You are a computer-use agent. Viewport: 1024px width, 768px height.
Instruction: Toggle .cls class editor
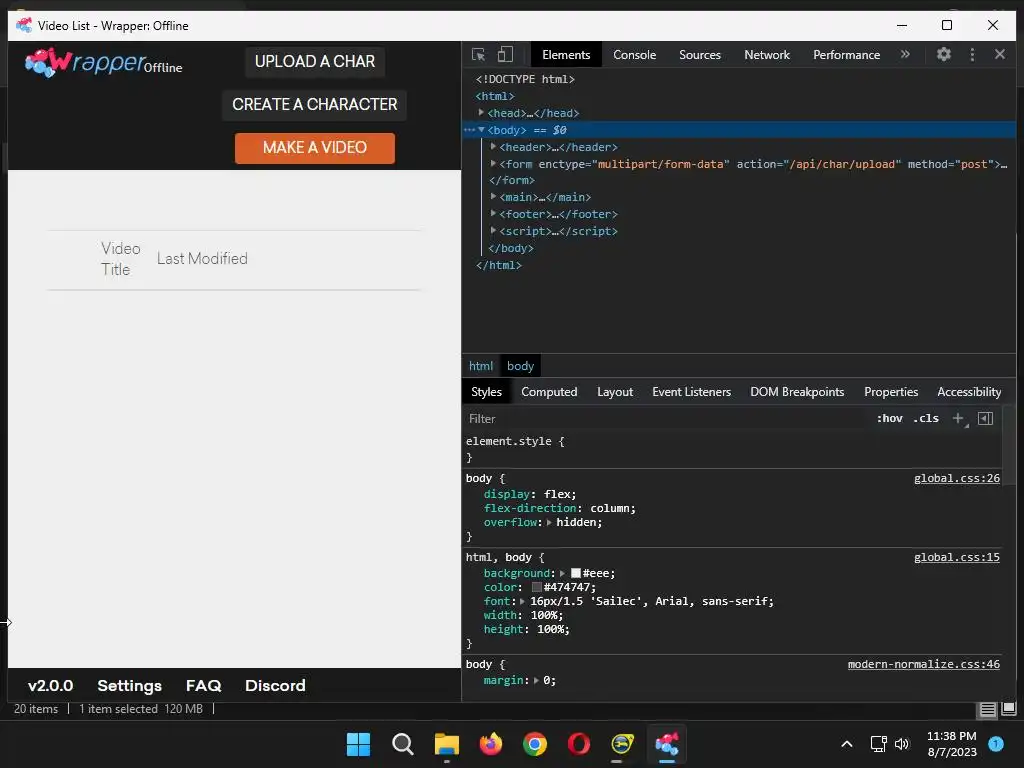(926, 419)
